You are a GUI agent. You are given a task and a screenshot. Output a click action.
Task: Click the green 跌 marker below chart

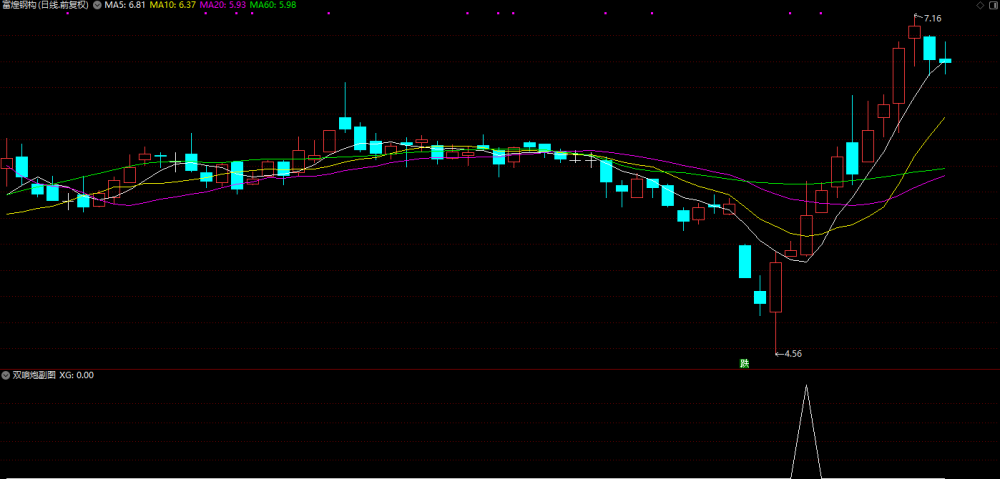[744, 363]
